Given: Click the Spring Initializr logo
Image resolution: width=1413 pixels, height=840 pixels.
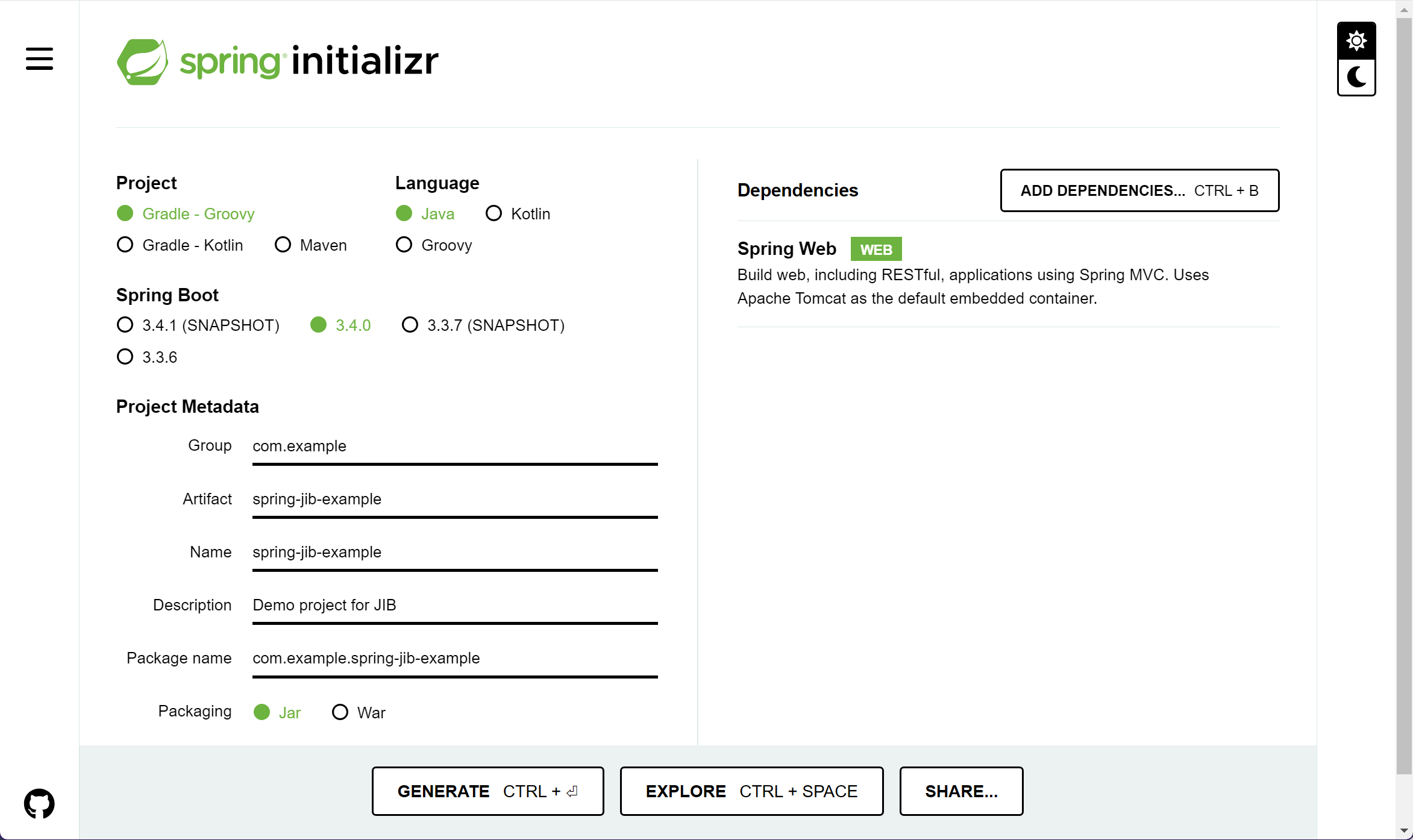Looking at the screenshot, I should point(278,61).
